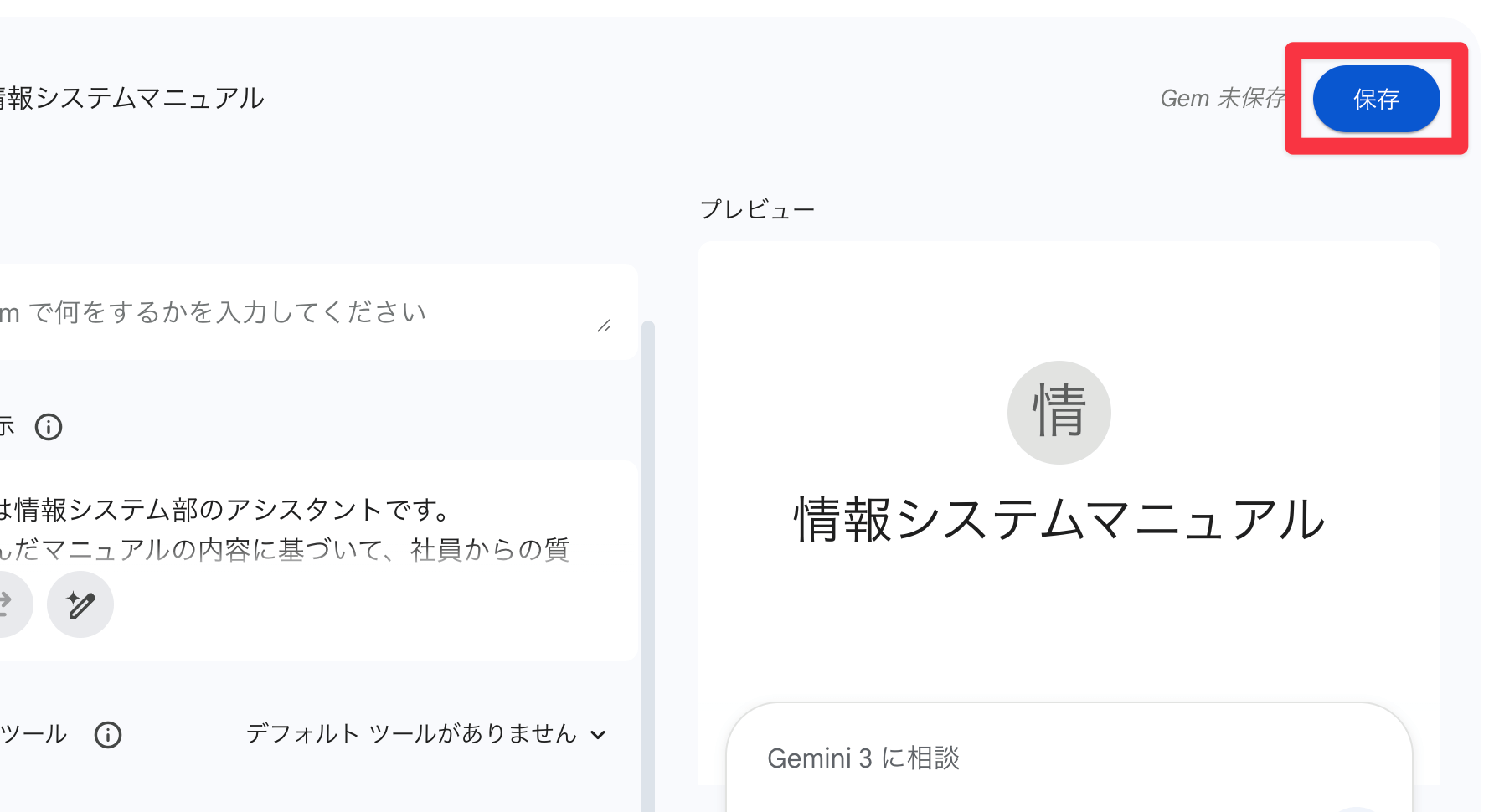The width and height of the screenshot is (1494, 812).
Task: Click the large preview title 情報システムマニュアル
Action: (x=1059, y=519)
